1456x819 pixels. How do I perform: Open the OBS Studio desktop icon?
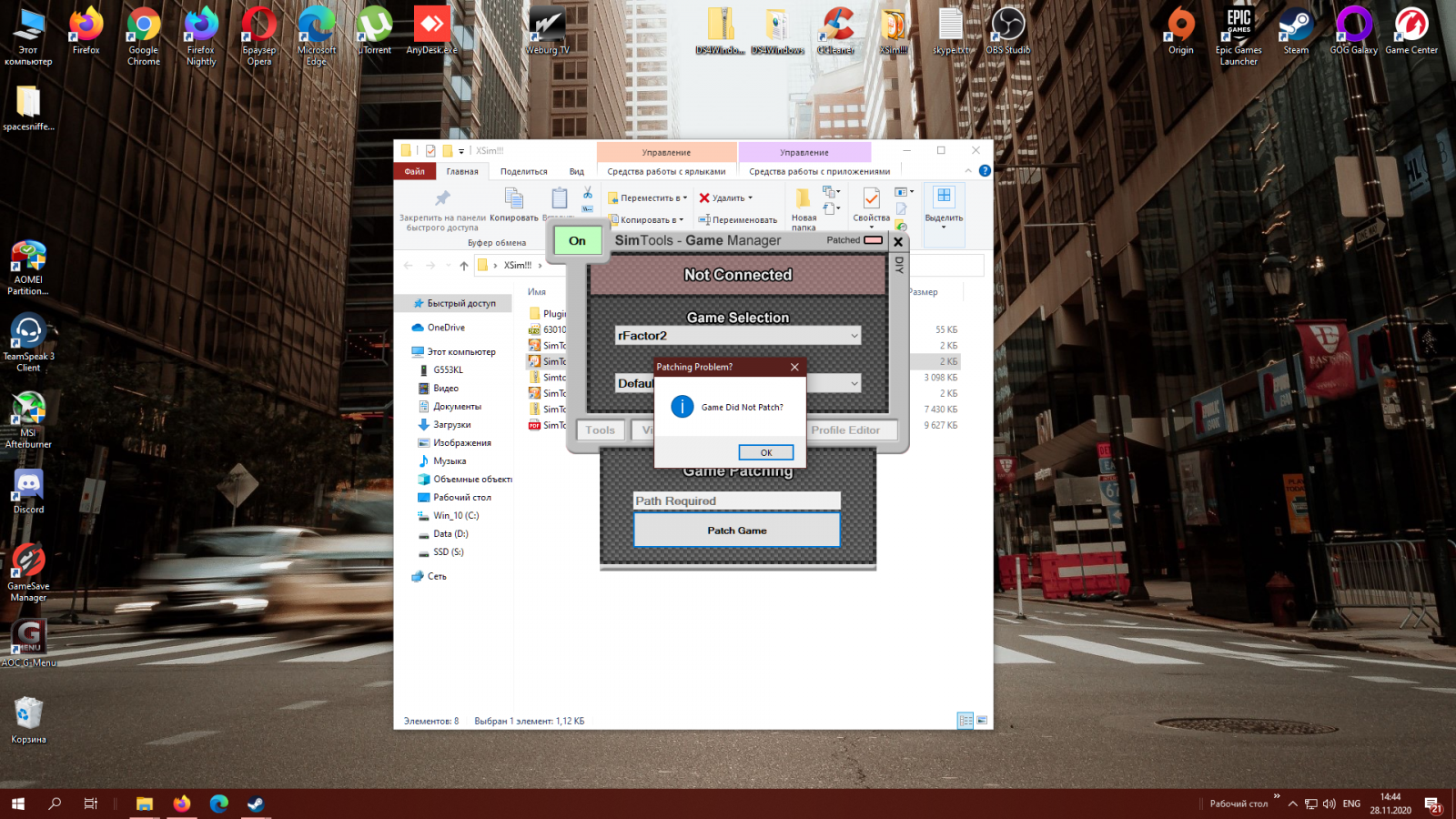(1007, 32)
